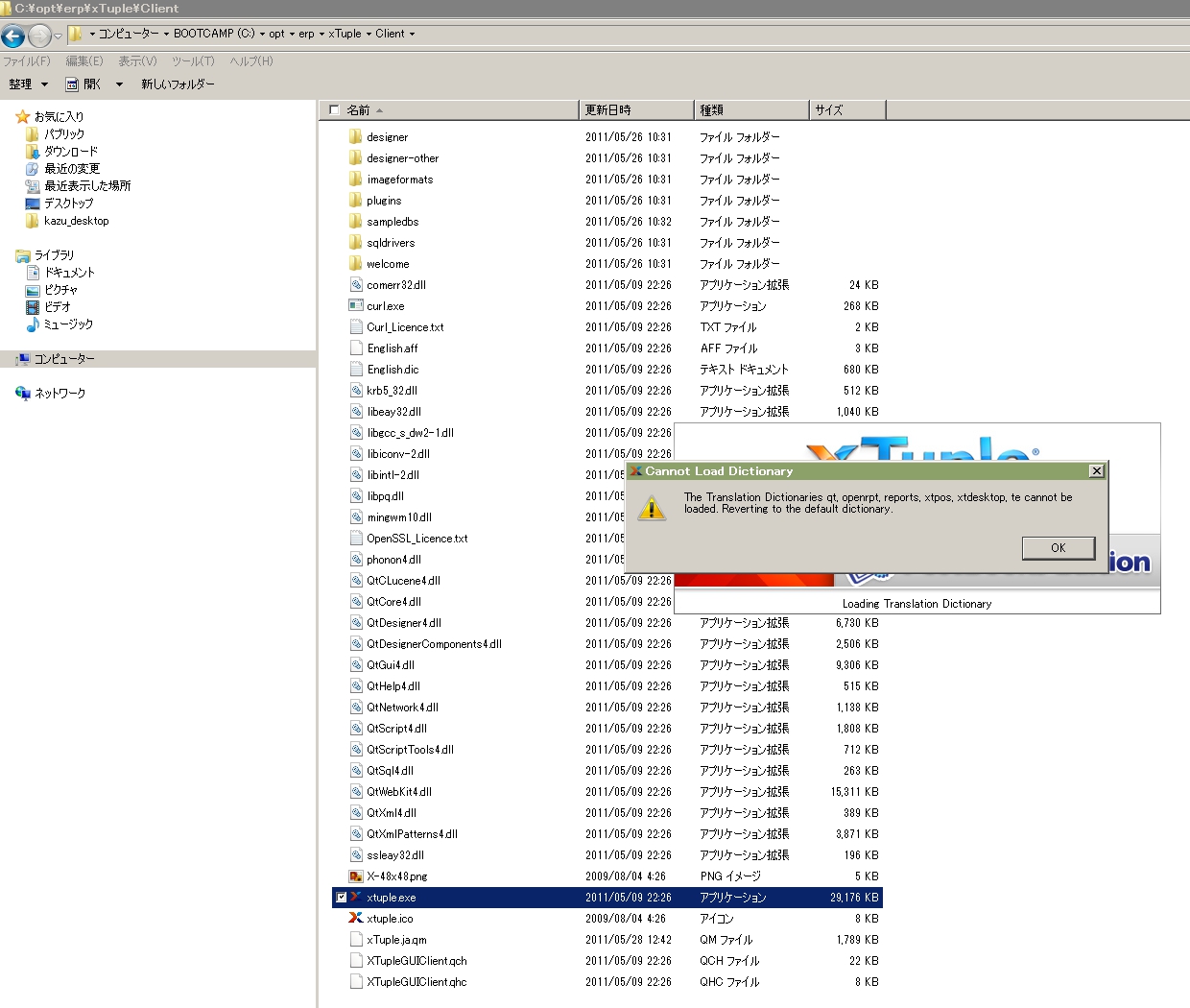Select the xTuple.ja.qm file name
The width and height of the screenshot is (1190, 1008).
[396, 940]
